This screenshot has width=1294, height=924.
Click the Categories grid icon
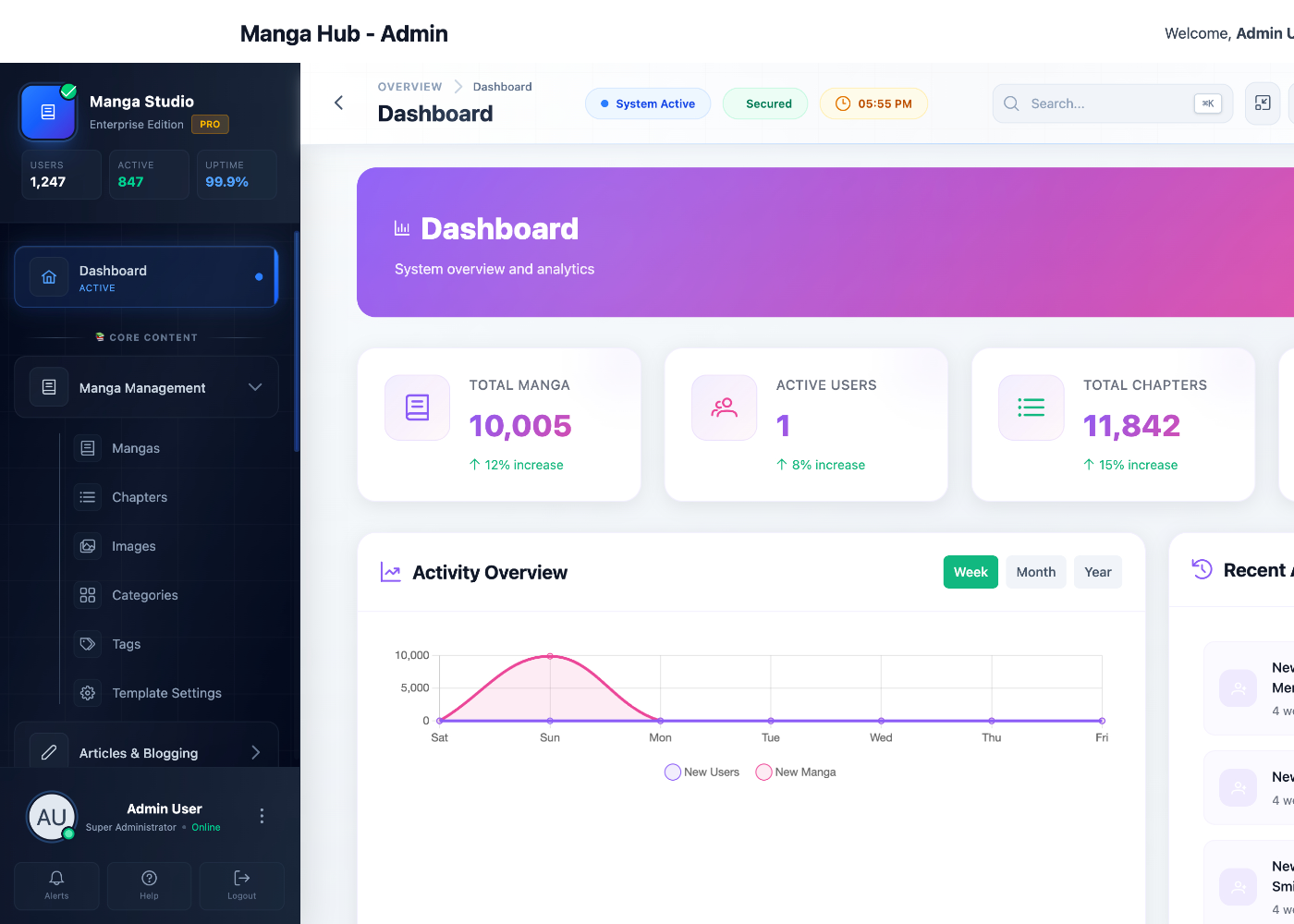[88, 595]
